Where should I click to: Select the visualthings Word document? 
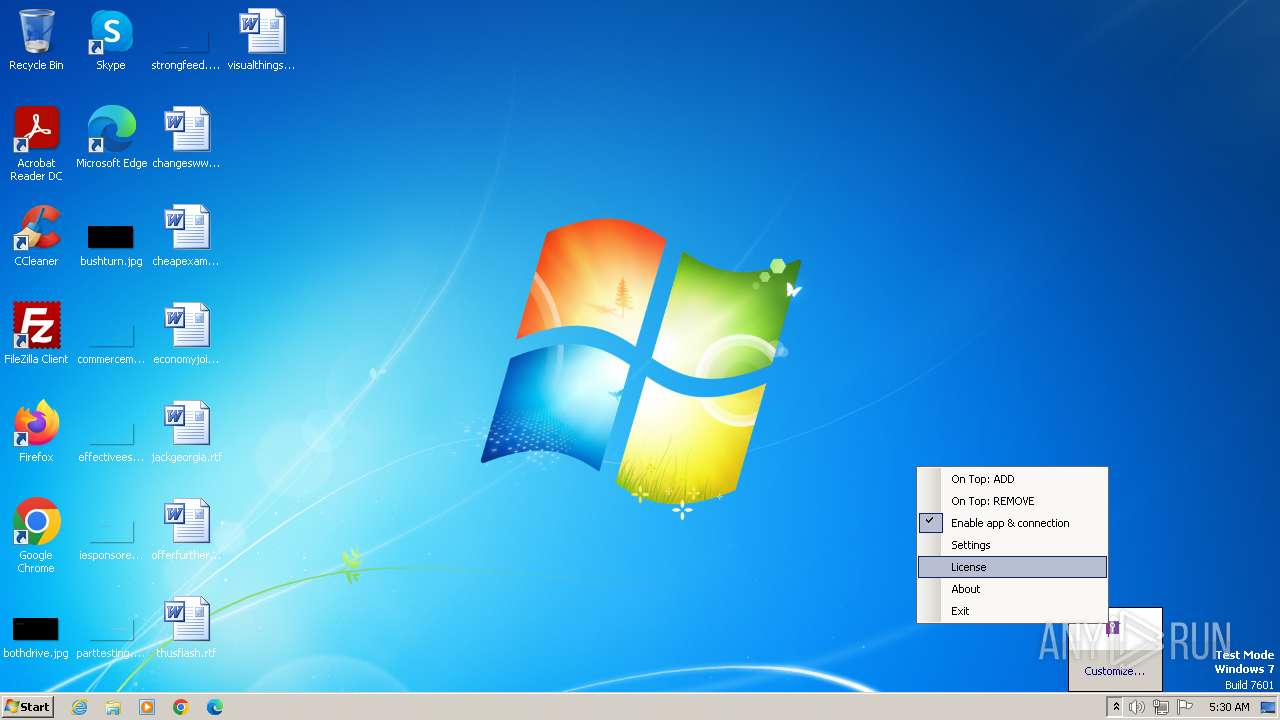[x=261, y=40]
